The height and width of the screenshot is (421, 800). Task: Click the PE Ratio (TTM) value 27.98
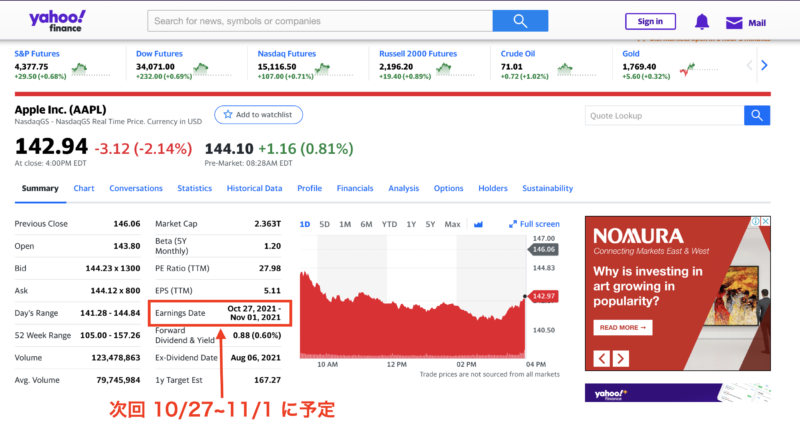pos(270,268)
